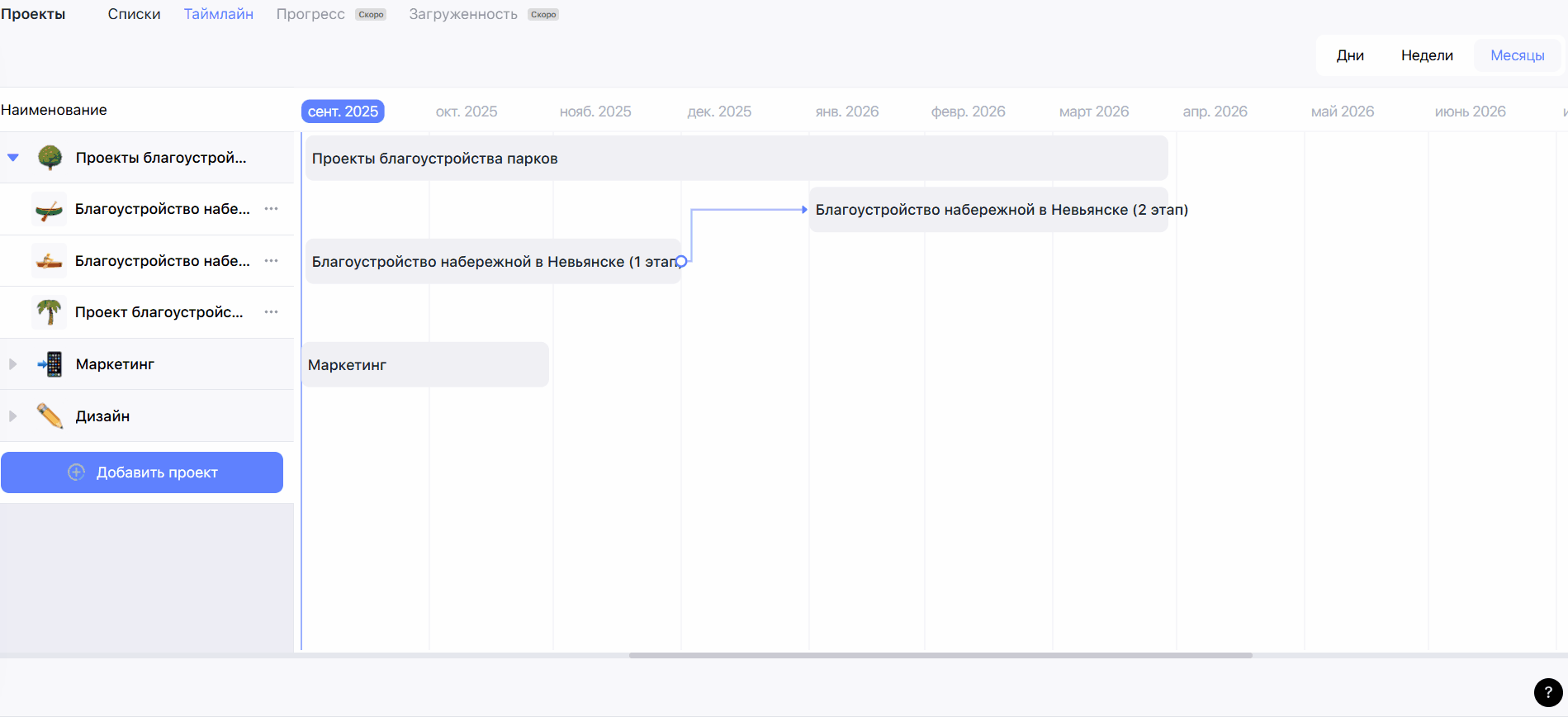Collapse the Проекты благоустройства group
The image size is (1568, 717).
tap(13, 158)
